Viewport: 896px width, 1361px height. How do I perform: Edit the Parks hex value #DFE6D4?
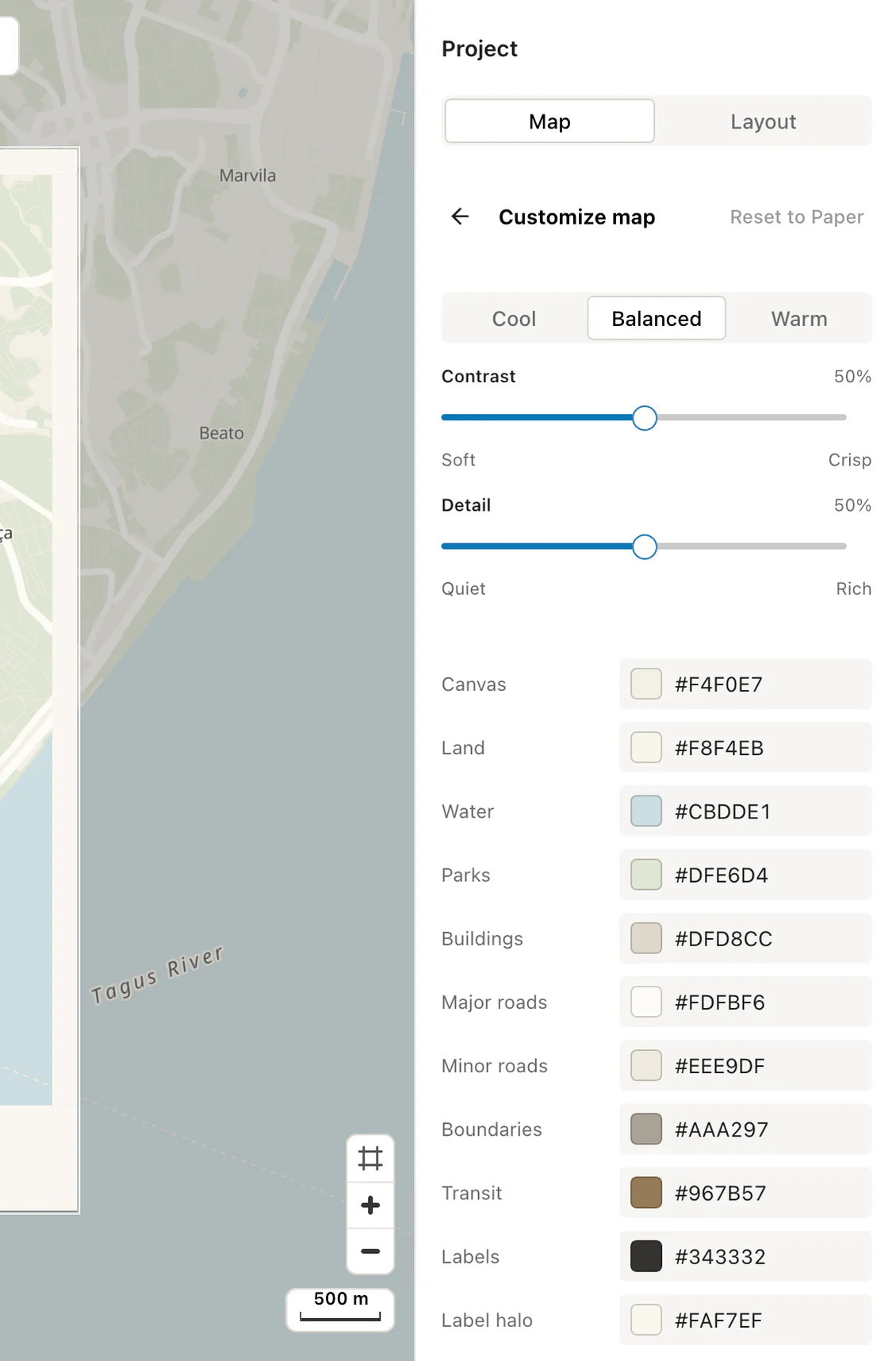[x=722, y=875]
